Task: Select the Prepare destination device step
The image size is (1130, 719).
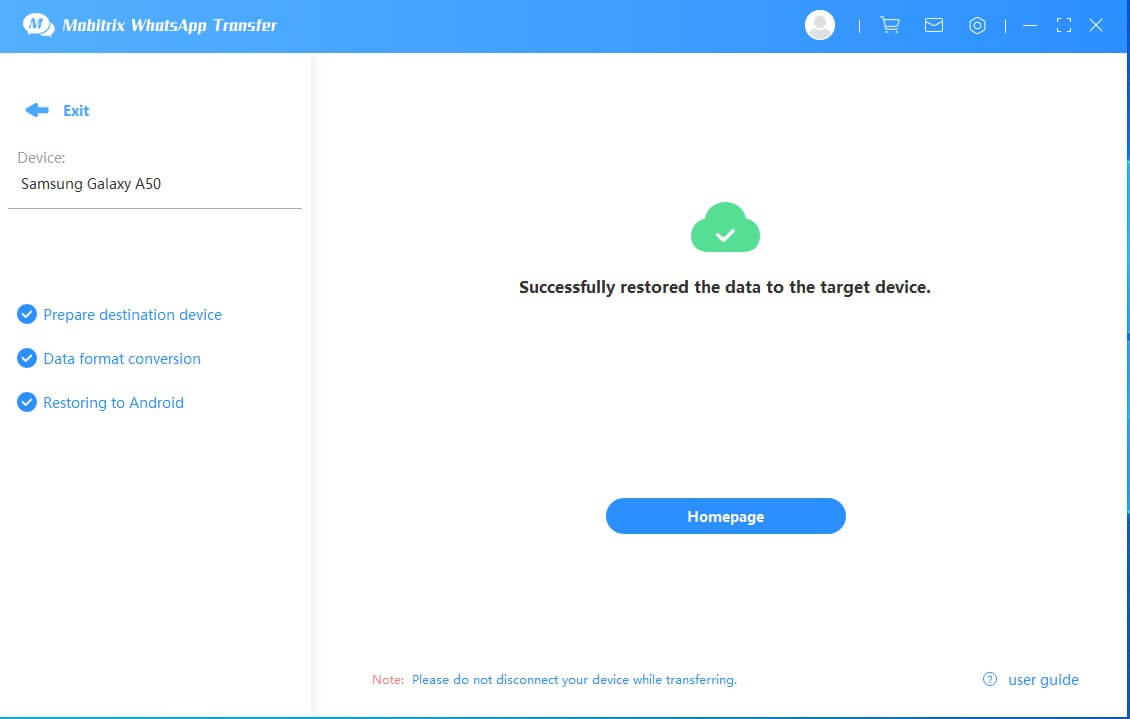Action: click(x=132, y=314)
